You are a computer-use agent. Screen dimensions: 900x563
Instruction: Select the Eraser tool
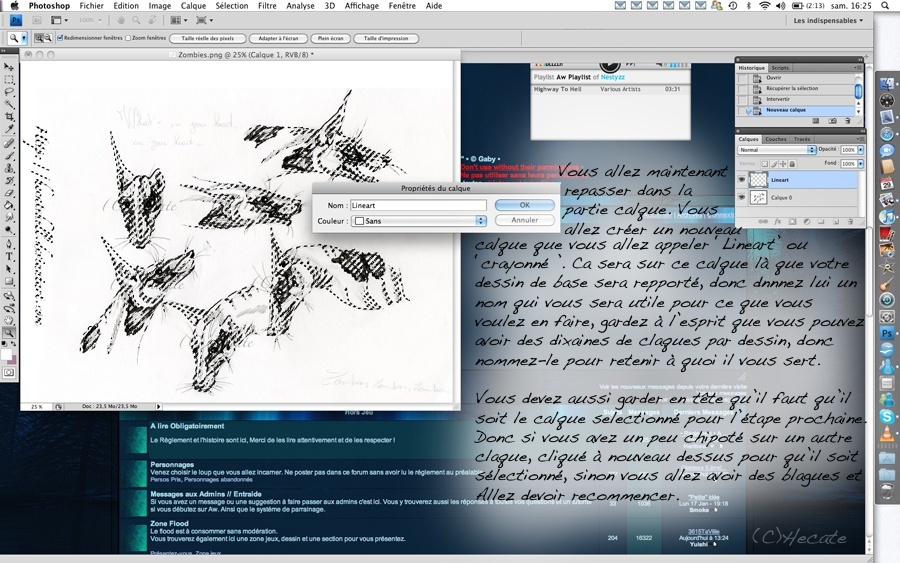[x=9, y=193]
